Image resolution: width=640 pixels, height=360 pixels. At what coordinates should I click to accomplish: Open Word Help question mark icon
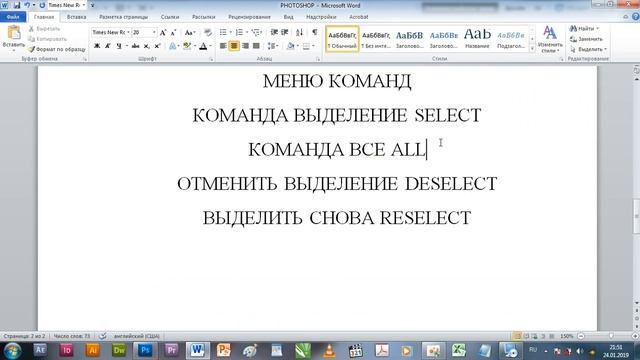tap(636, 17)
